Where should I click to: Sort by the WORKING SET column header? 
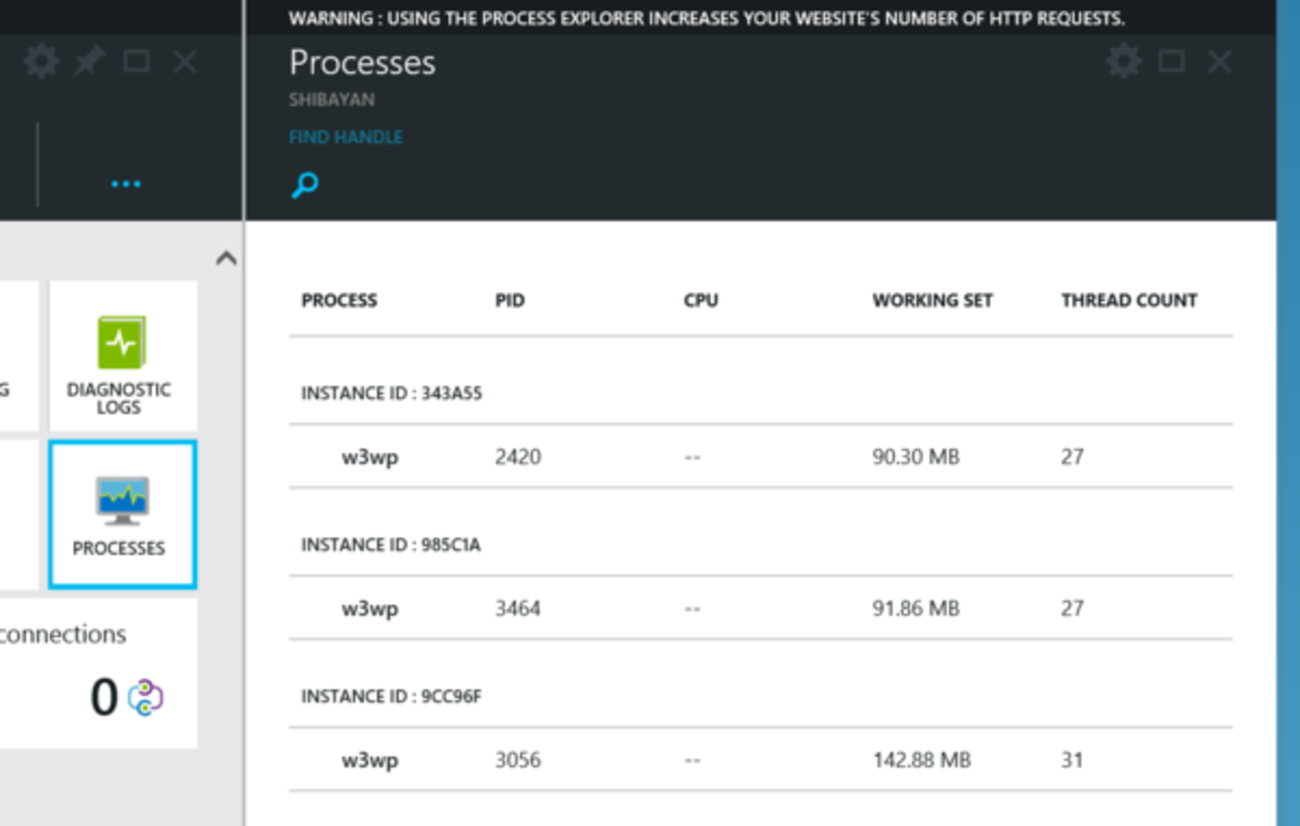click(x=932, y=300)
